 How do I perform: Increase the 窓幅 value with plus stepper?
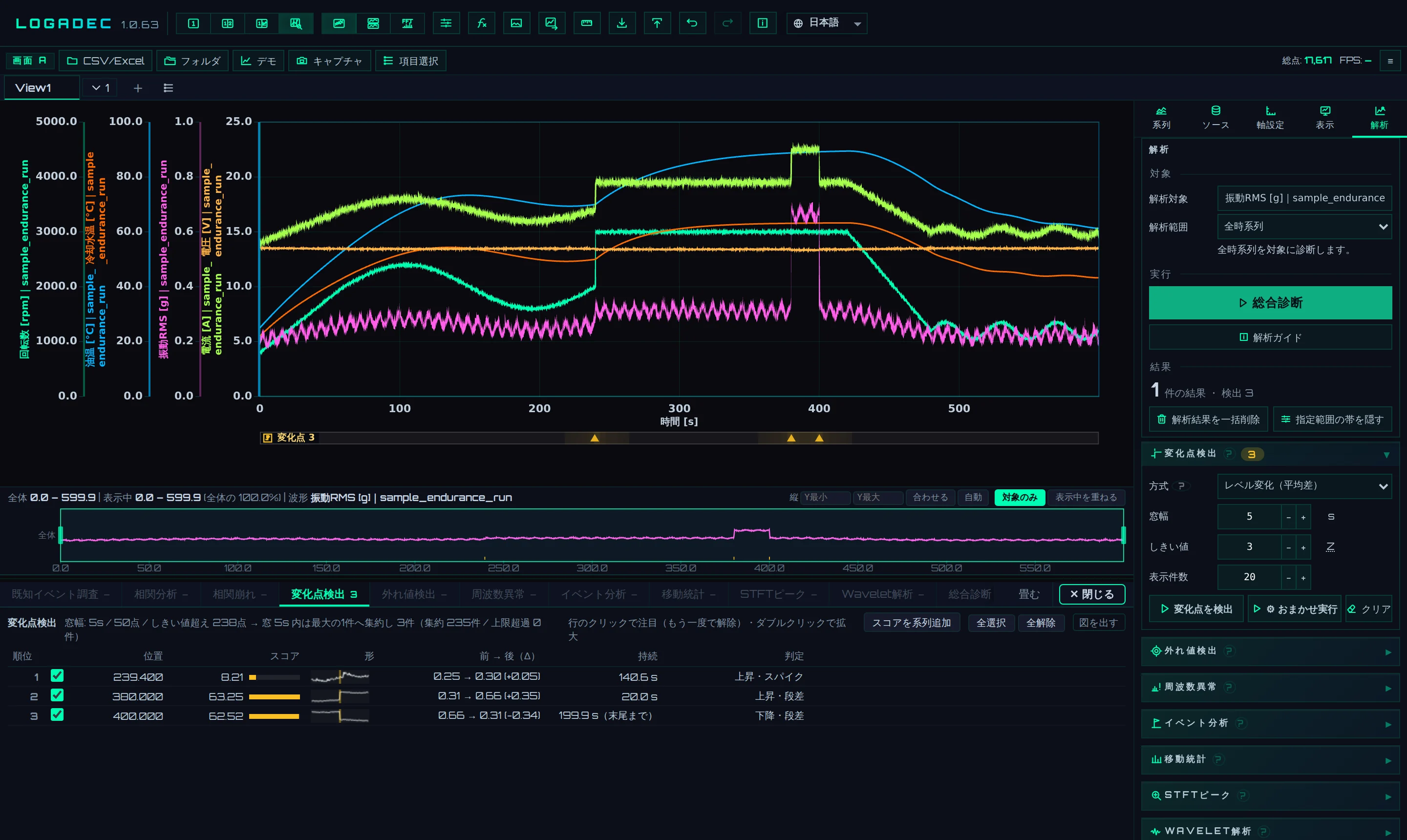[1303, 517]
